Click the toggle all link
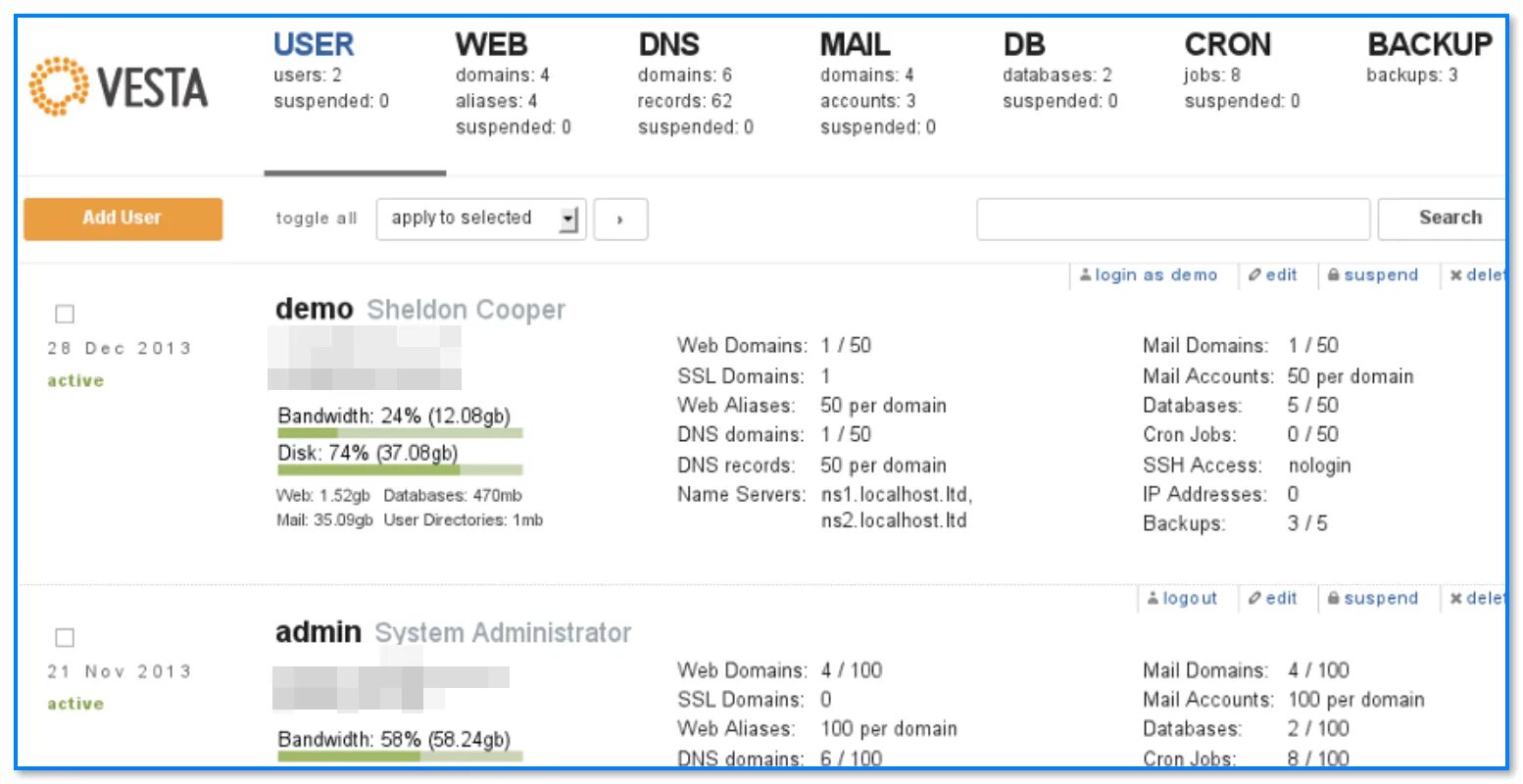 (316, 219)
